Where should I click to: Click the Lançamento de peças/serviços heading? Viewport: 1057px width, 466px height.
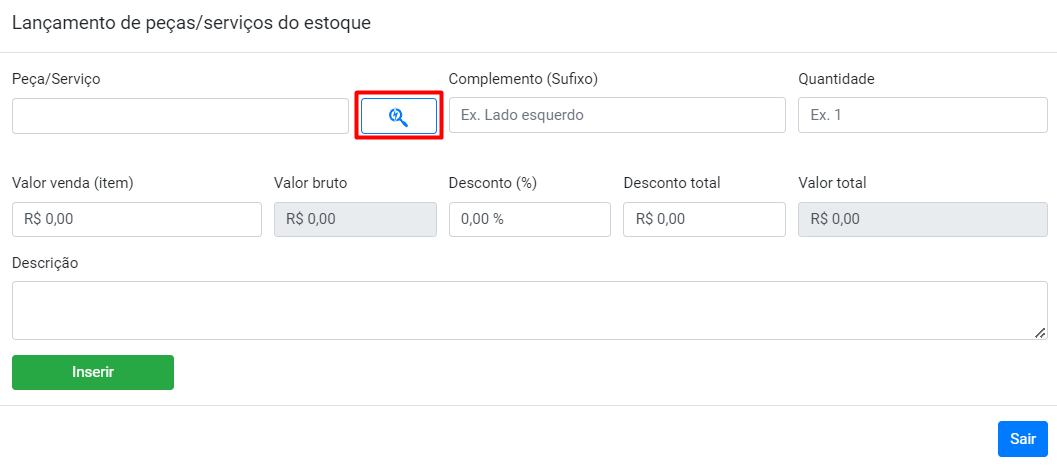191,23
